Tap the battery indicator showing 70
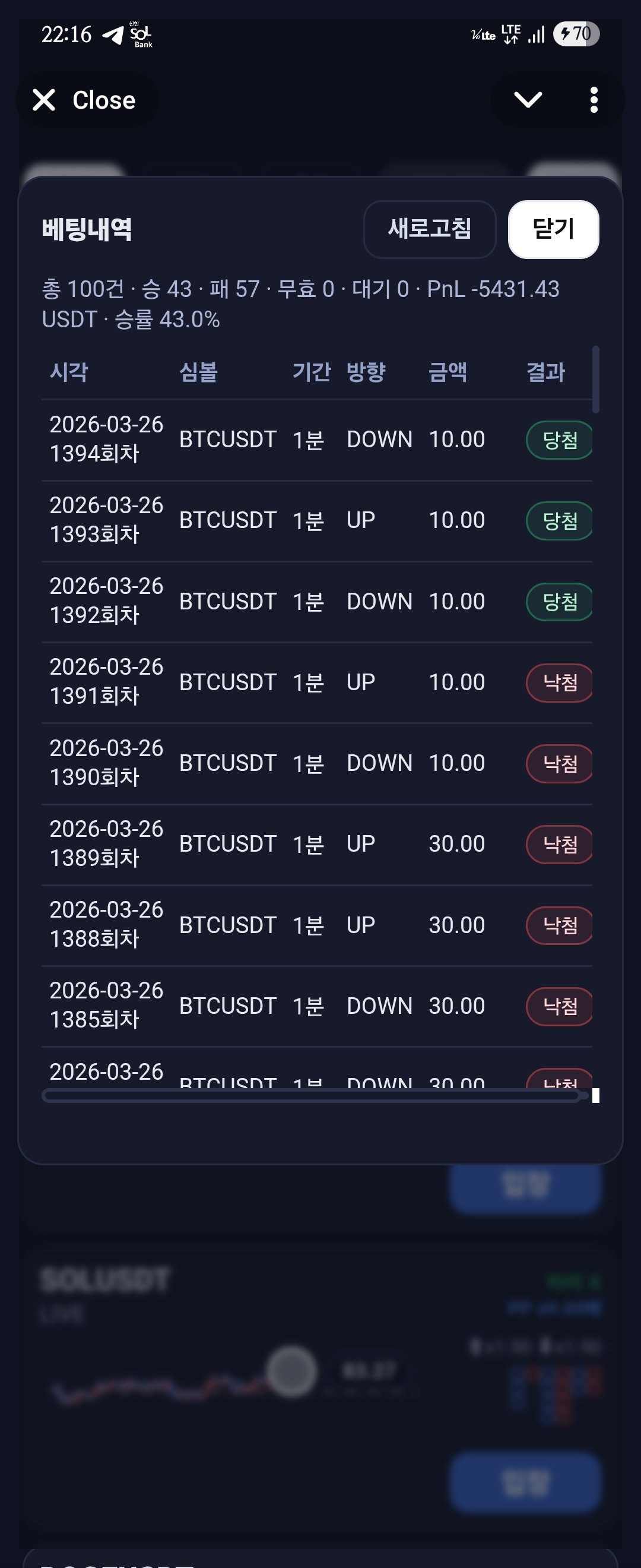The height and width of the screenshot is (1568, 641). 575,33
